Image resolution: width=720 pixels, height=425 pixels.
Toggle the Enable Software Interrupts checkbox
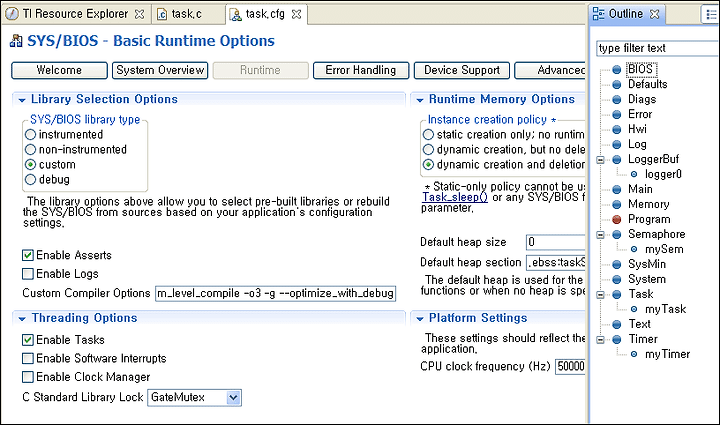28,358
